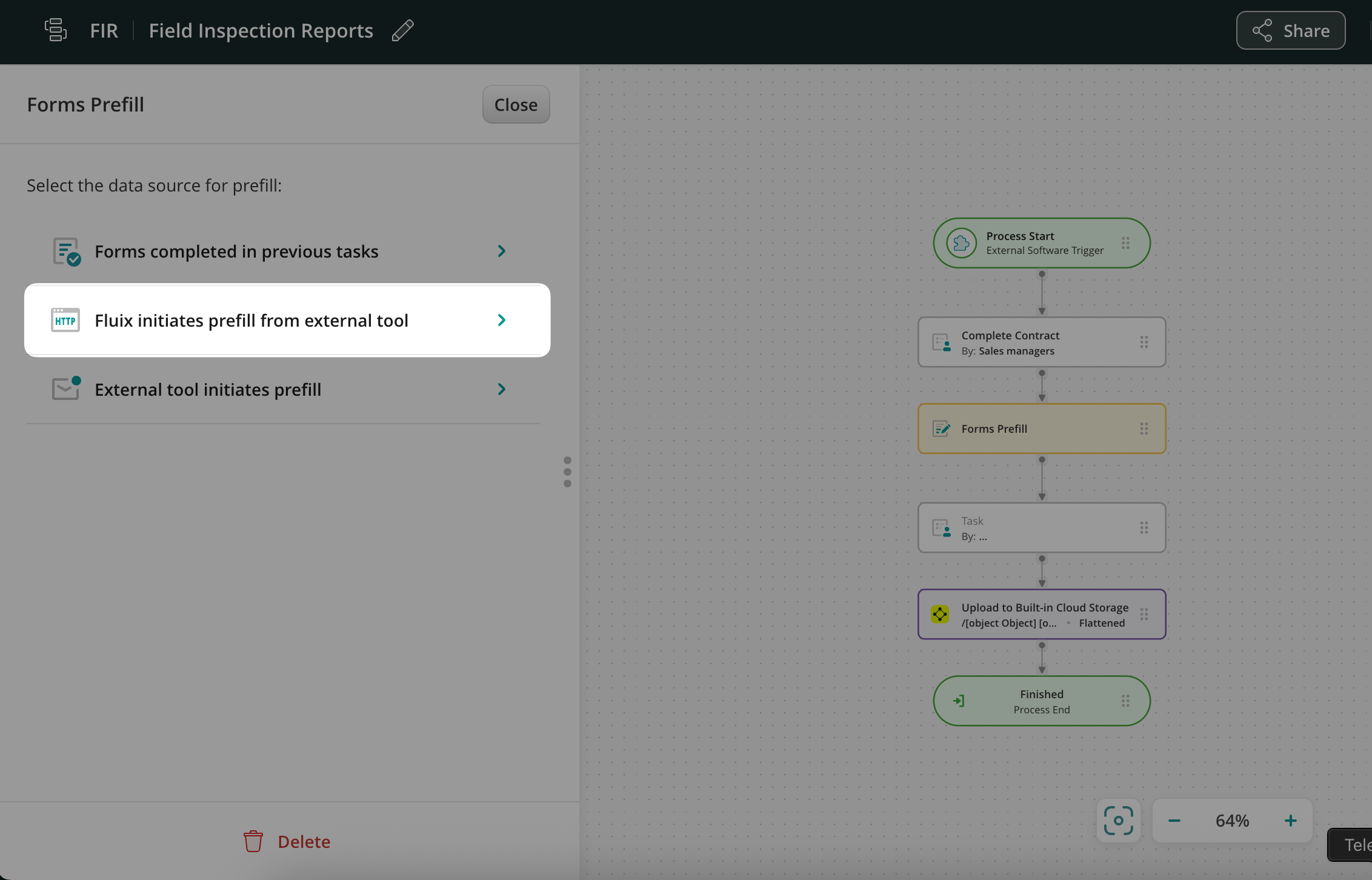
Task: Expand Fluix initiates prefill from external tool chevron
Action: tap(501, 320)
